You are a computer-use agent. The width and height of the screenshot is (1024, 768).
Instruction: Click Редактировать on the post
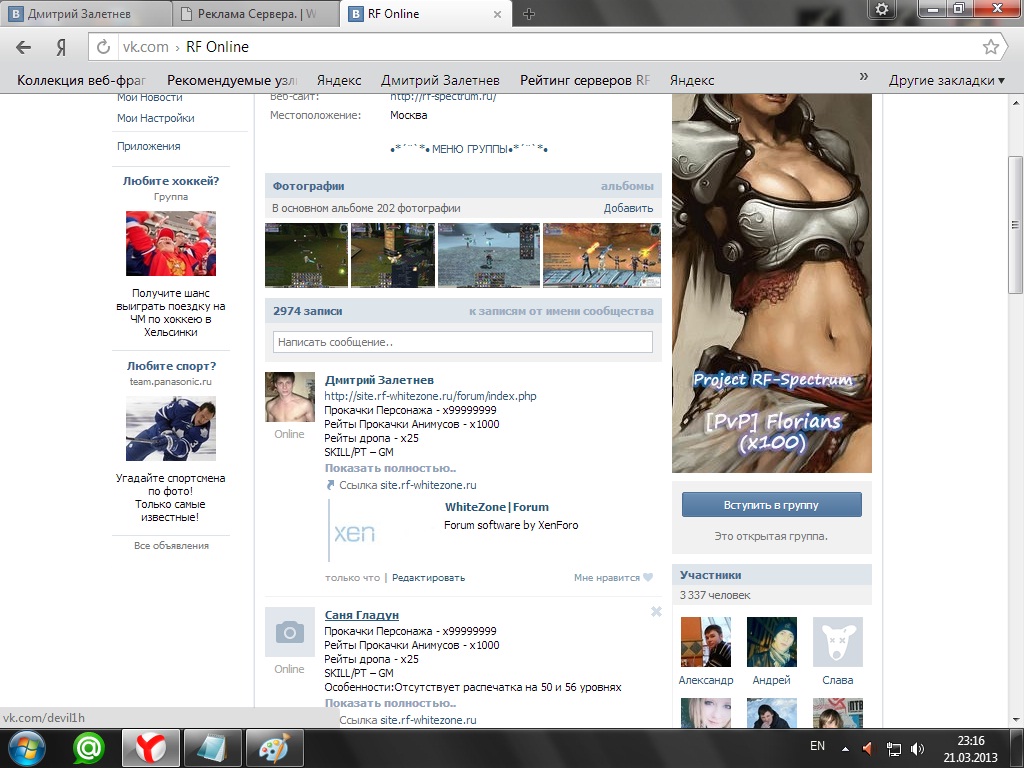pyautogui.click(x=428, y=578)
